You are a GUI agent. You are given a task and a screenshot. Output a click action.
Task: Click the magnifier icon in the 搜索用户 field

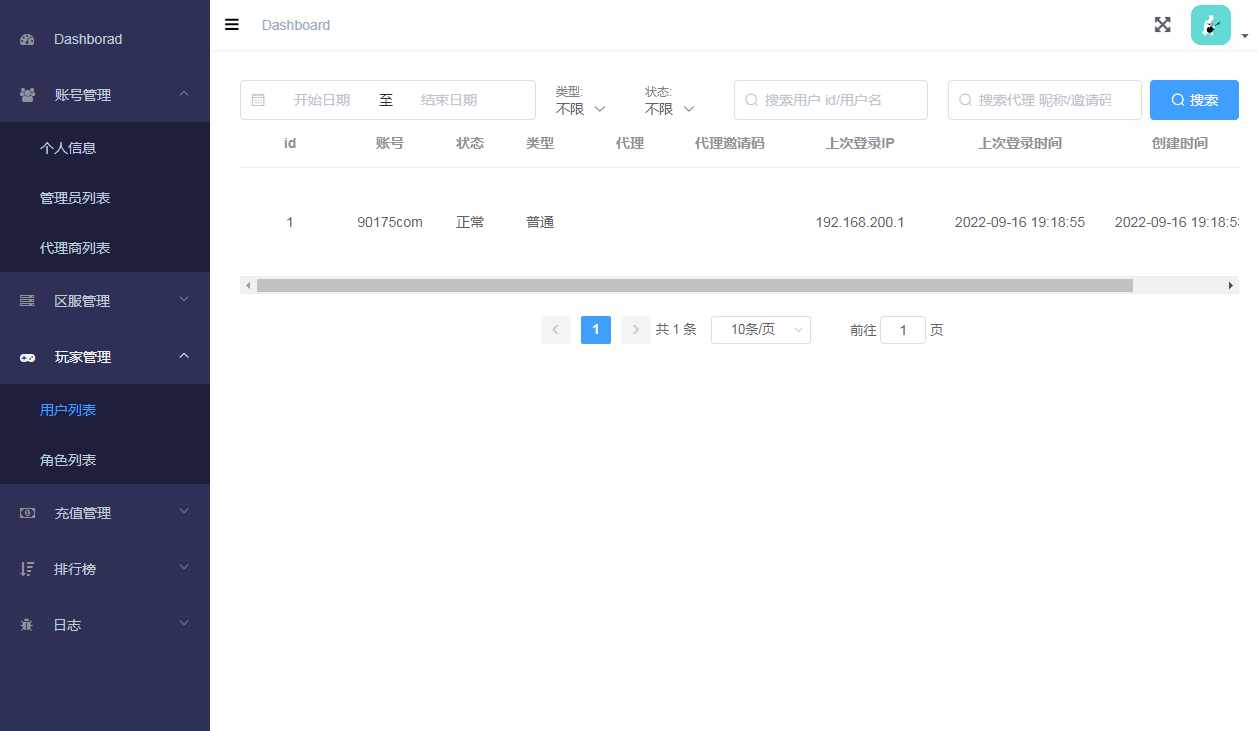click(751, 99)
